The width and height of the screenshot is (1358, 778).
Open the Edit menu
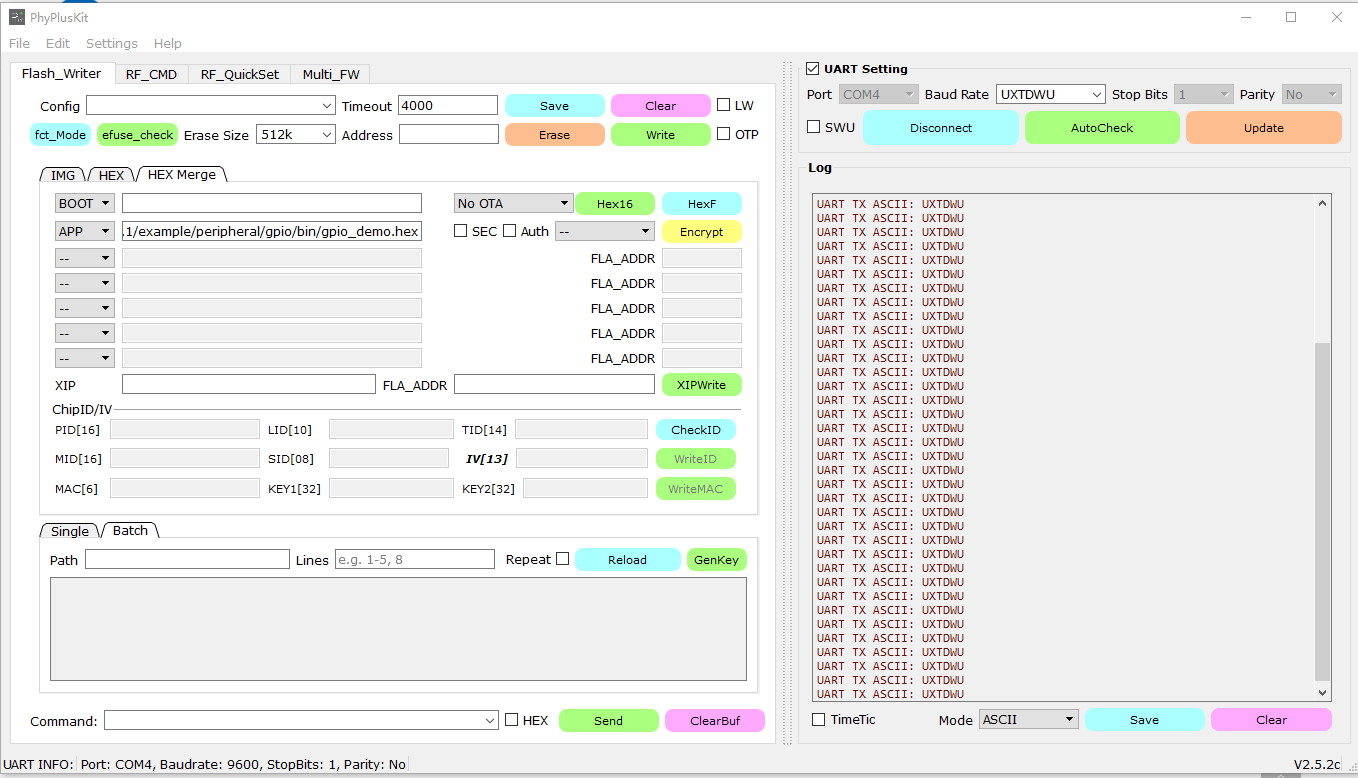tap(58, 43)
